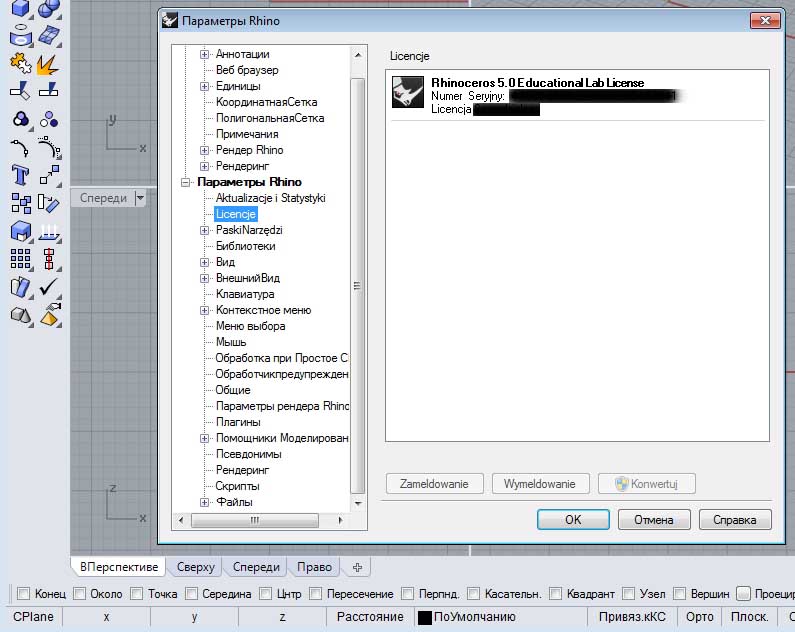Expand the Рендер Rhino tree node
Viewport: 795px width, 632px height.
[x=204, y=150]
